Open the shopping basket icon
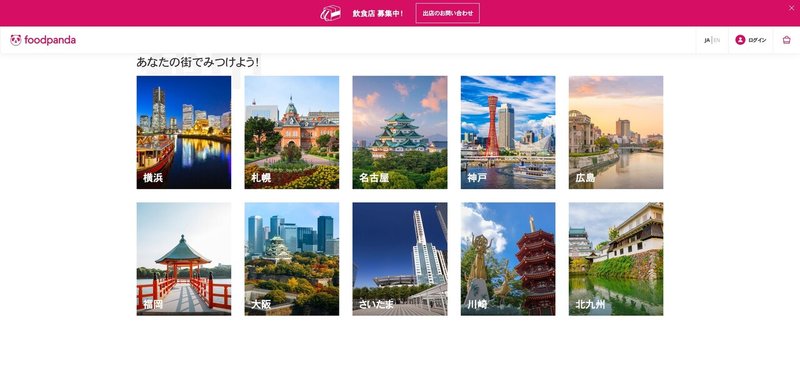800x379 pixels. (x=786, y=40)
